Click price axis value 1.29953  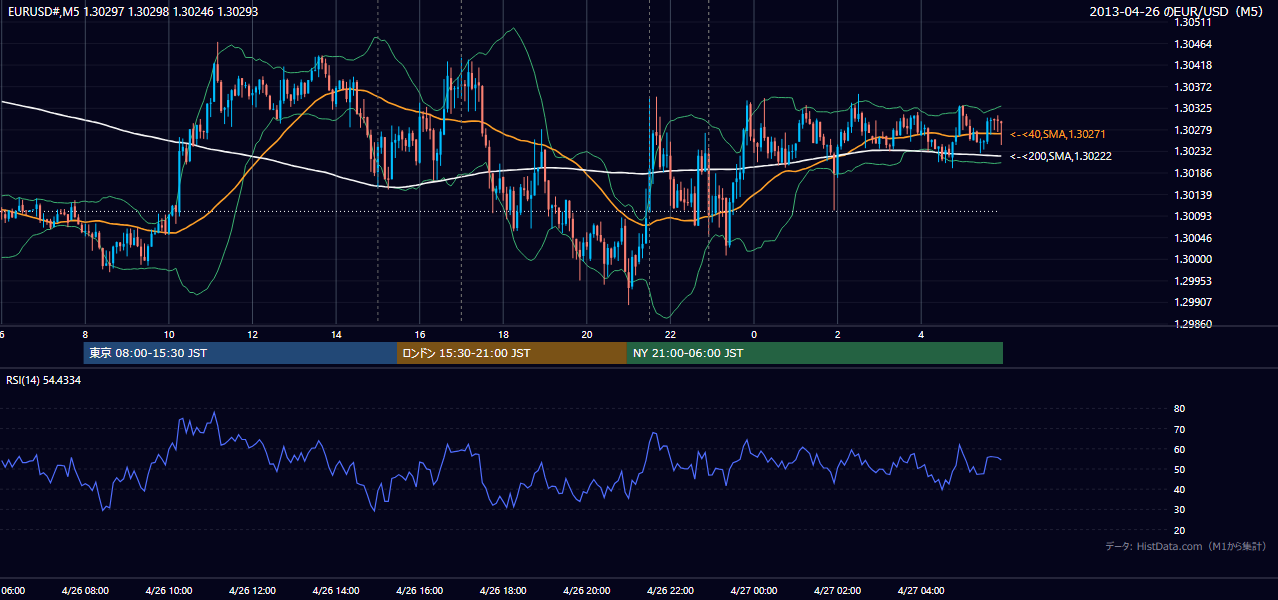(1194, 281)
